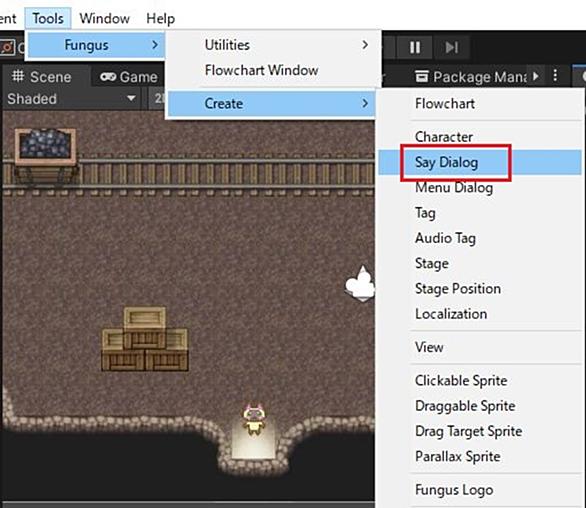Create a Draggable Sprite
The height and width of the screenshot is (508, 586).
click(x=480, y=406)
